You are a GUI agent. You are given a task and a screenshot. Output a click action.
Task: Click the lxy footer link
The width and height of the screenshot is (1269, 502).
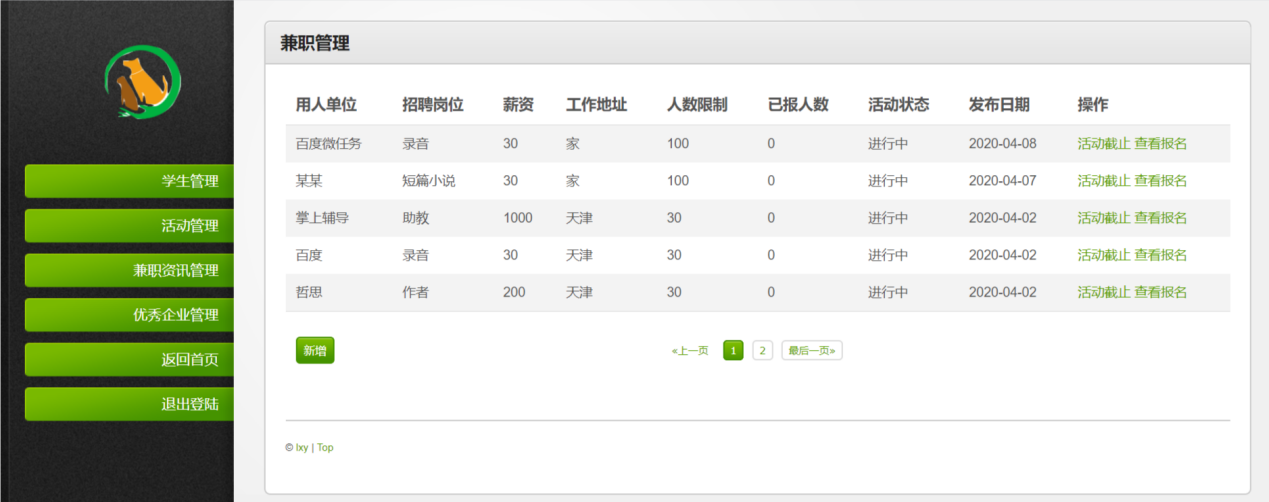302,448
